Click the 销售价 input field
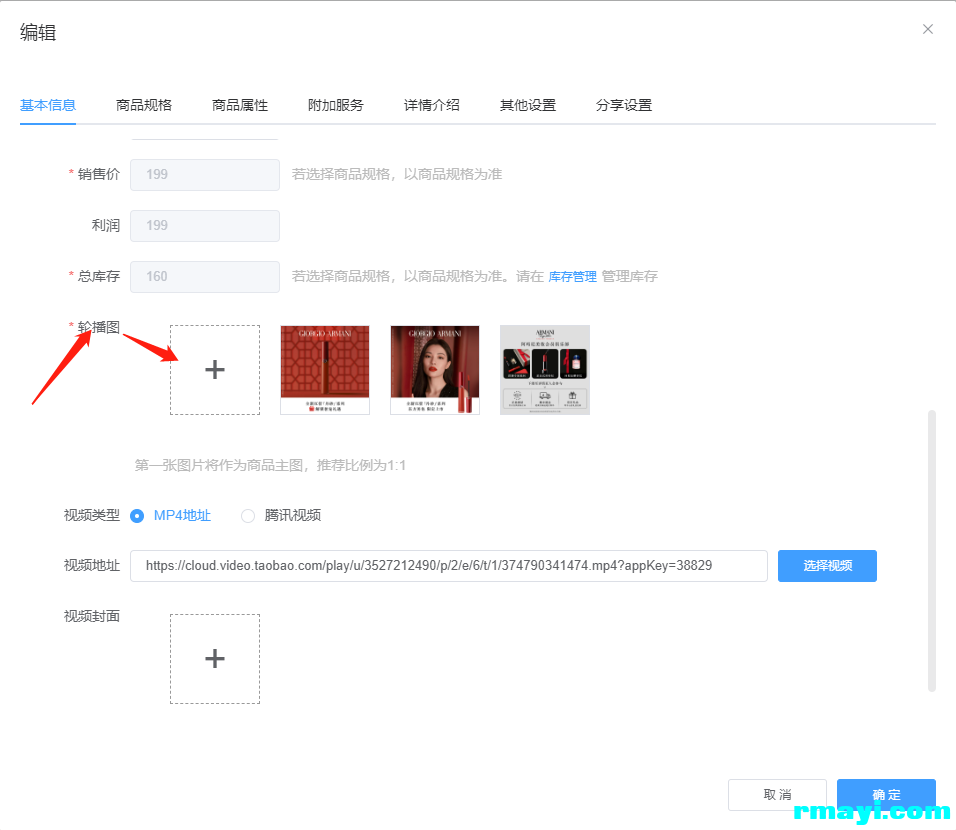956x830 pixels. coord(205,174)
